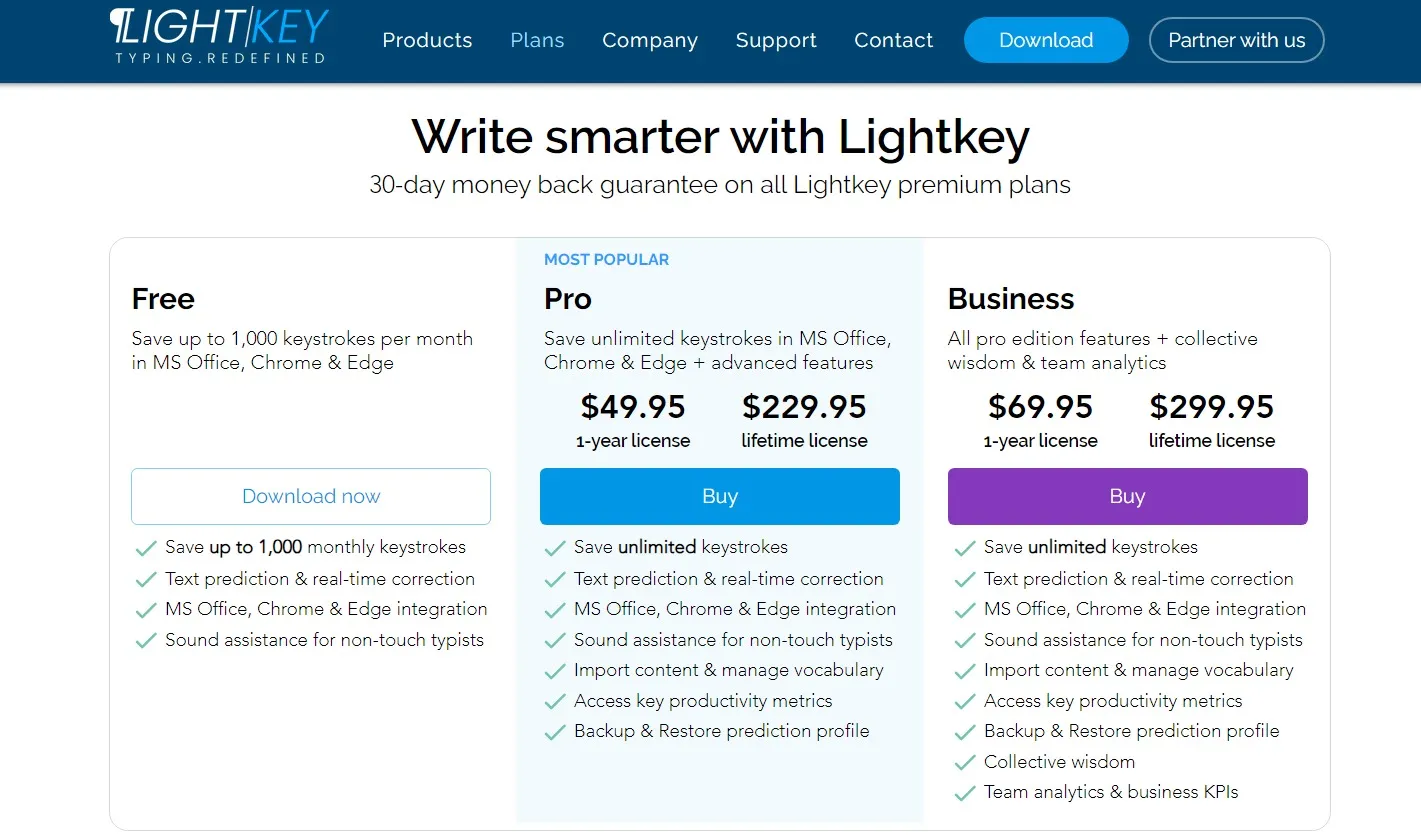This screenshot has width=1421, height=835.
Task: Click checkmark next to Collective wisdom
Action: pyautogui.click(x=965, y=763)
